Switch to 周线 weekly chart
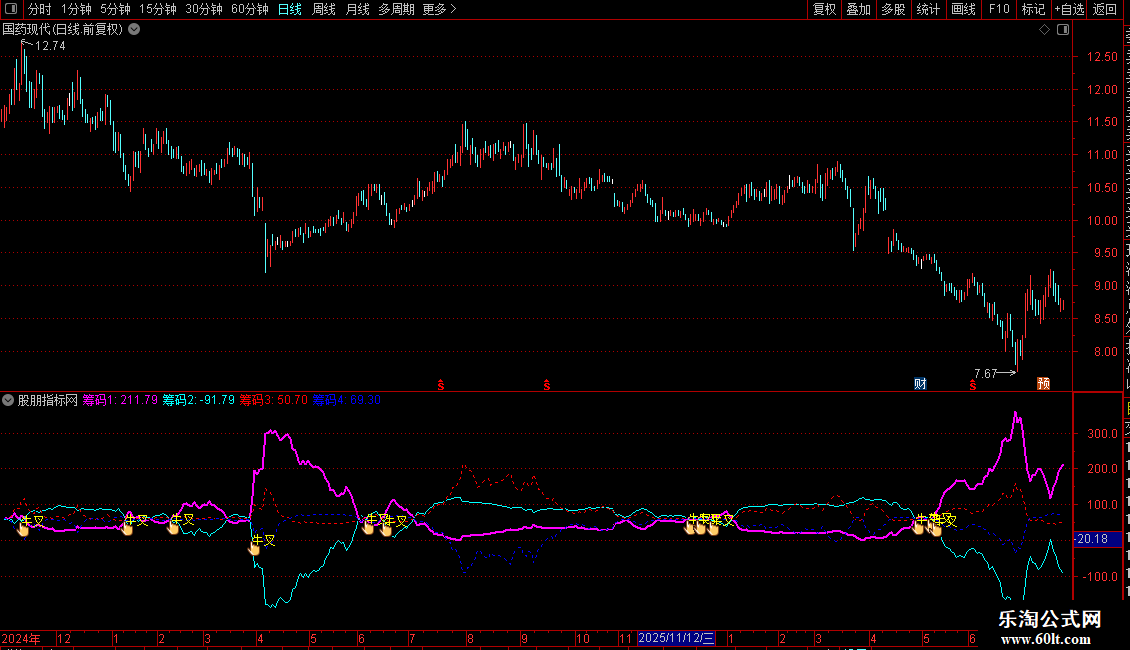 (x=324, y=9)
